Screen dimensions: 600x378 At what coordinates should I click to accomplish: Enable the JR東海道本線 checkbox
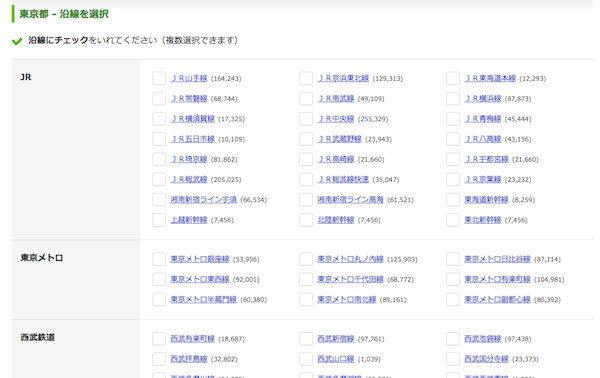[x=453, y=78]
